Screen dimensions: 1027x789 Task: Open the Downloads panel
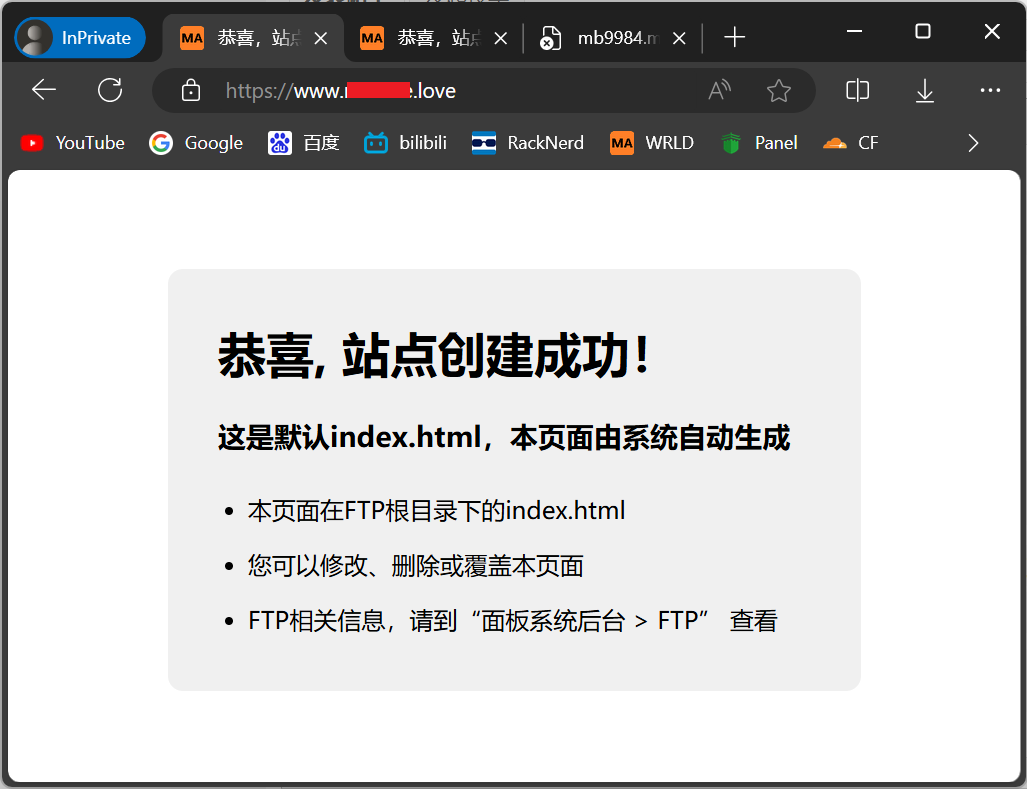924,90
